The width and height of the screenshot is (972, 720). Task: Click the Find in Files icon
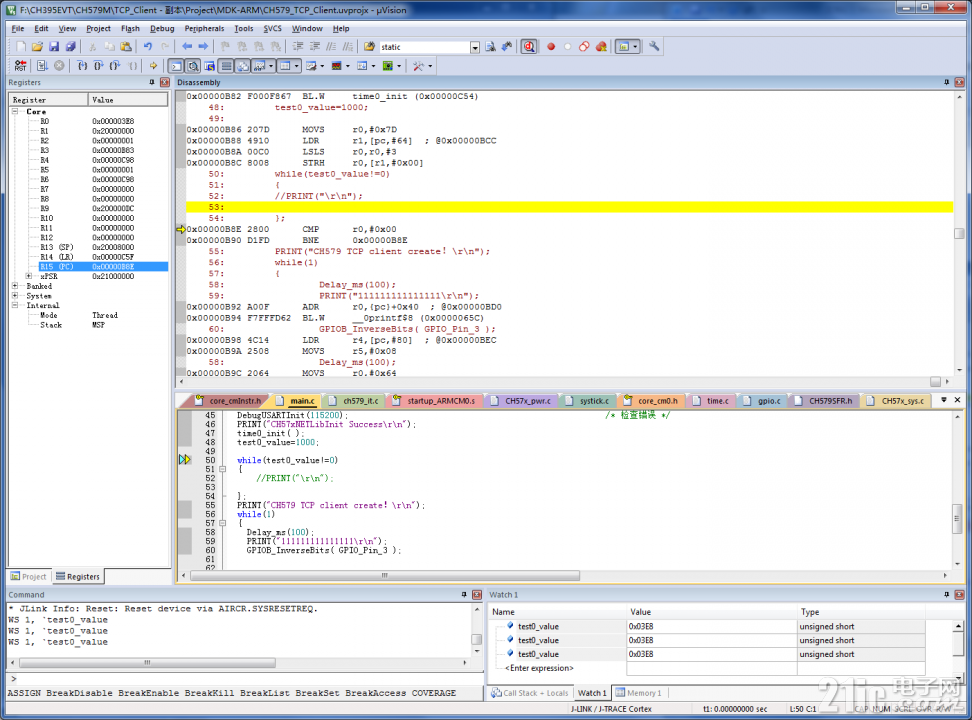point(369,47)
